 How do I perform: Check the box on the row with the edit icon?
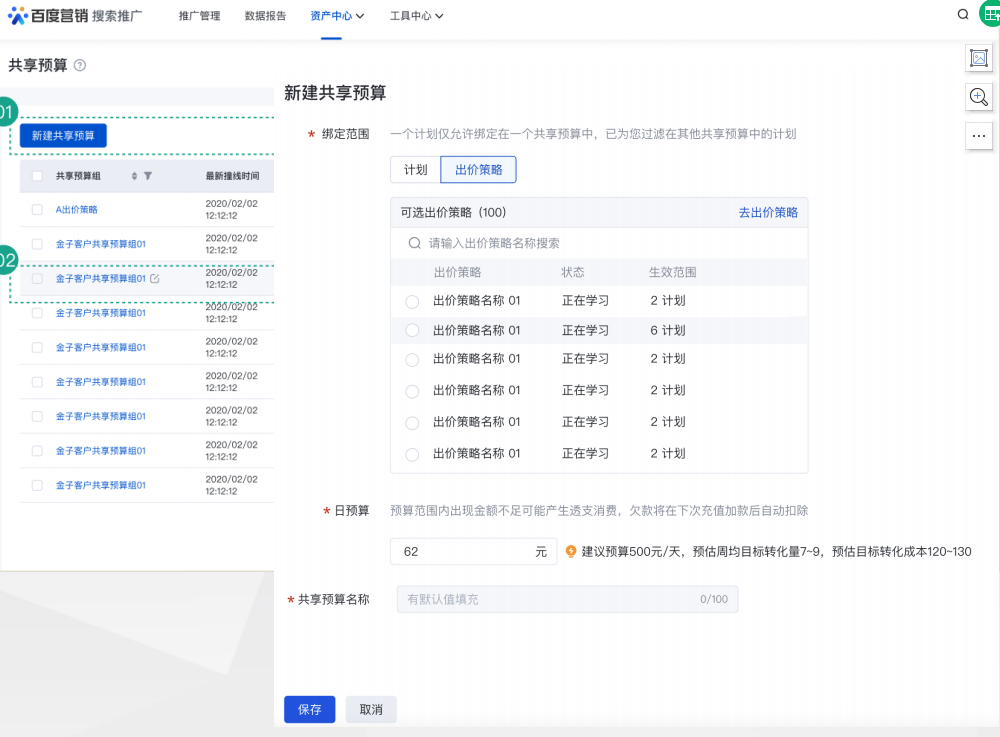tap(37, 279)
